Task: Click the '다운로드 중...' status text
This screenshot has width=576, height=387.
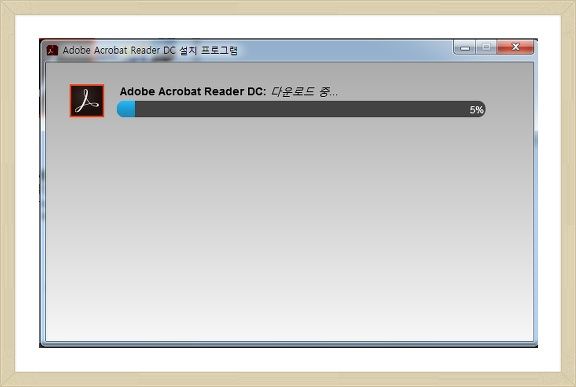Action: tap(304, 91)
